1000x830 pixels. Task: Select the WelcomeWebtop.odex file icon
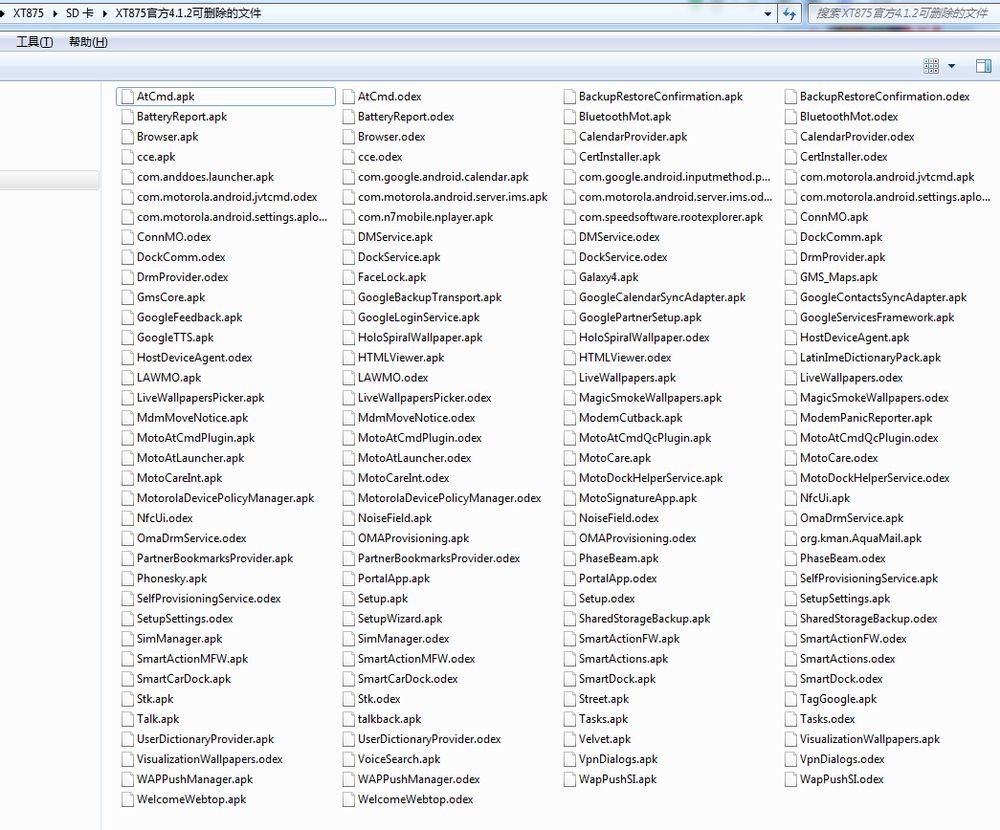click(x=348, y=799)
